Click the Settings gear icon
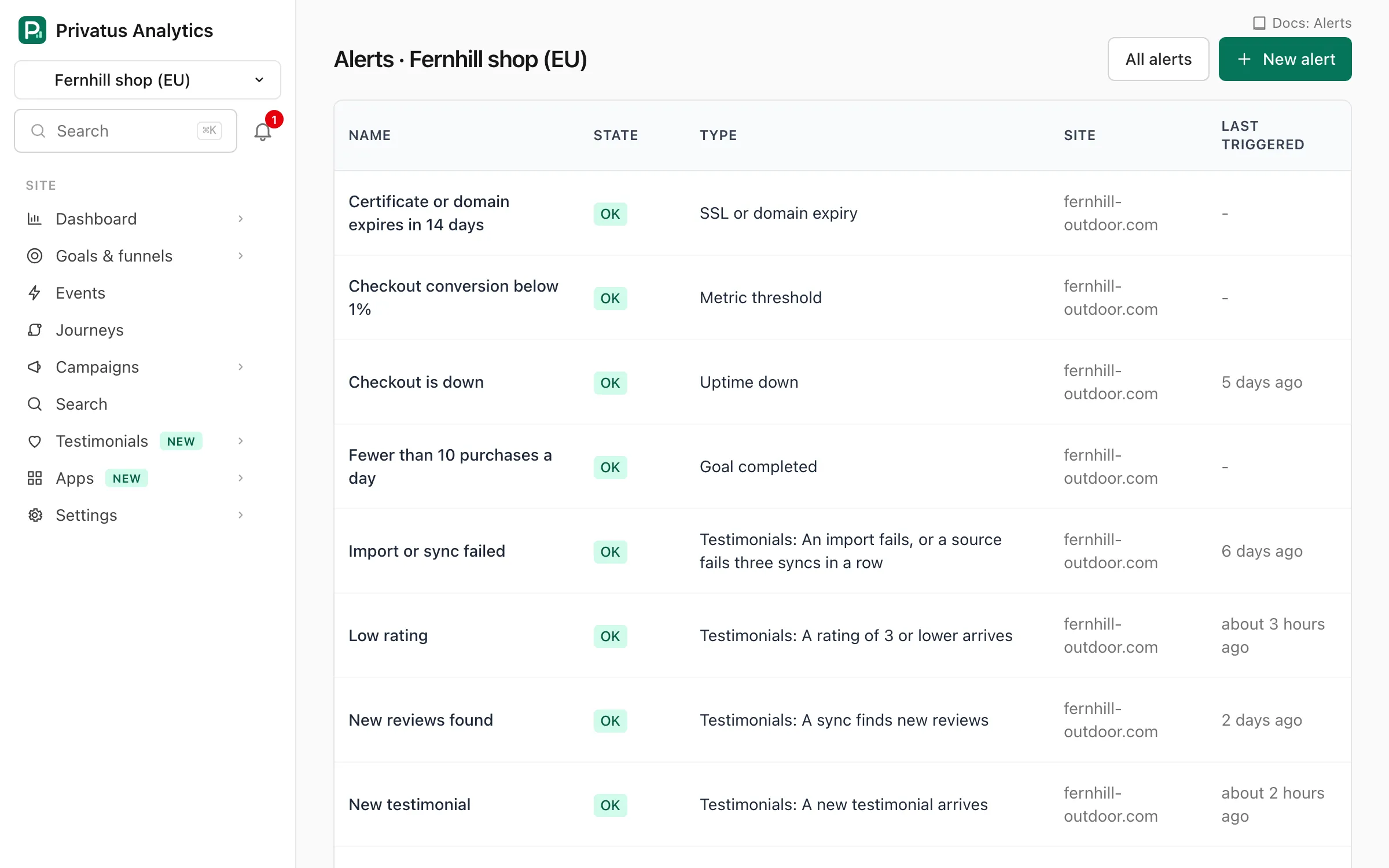Screen dimensions: 1389x868 (x=35, y=515)
